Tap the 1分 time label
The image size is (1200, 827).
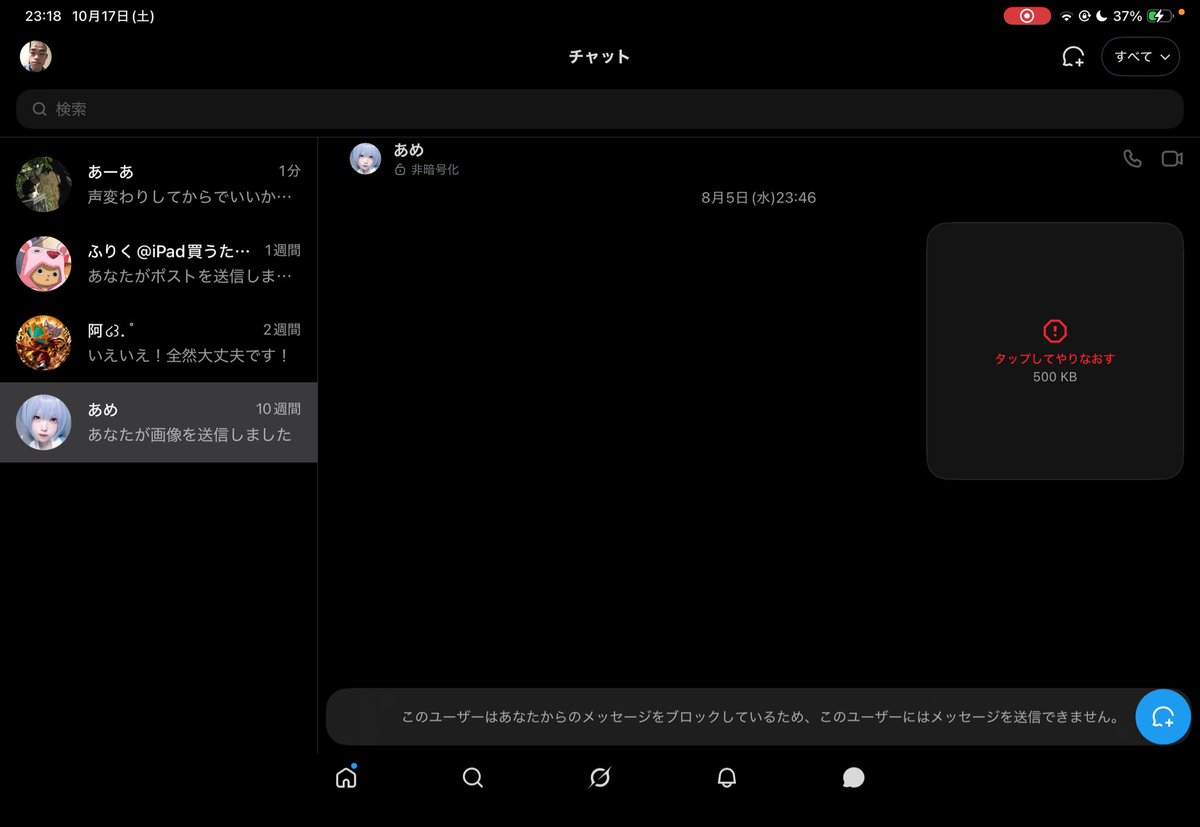coord(289,171)
